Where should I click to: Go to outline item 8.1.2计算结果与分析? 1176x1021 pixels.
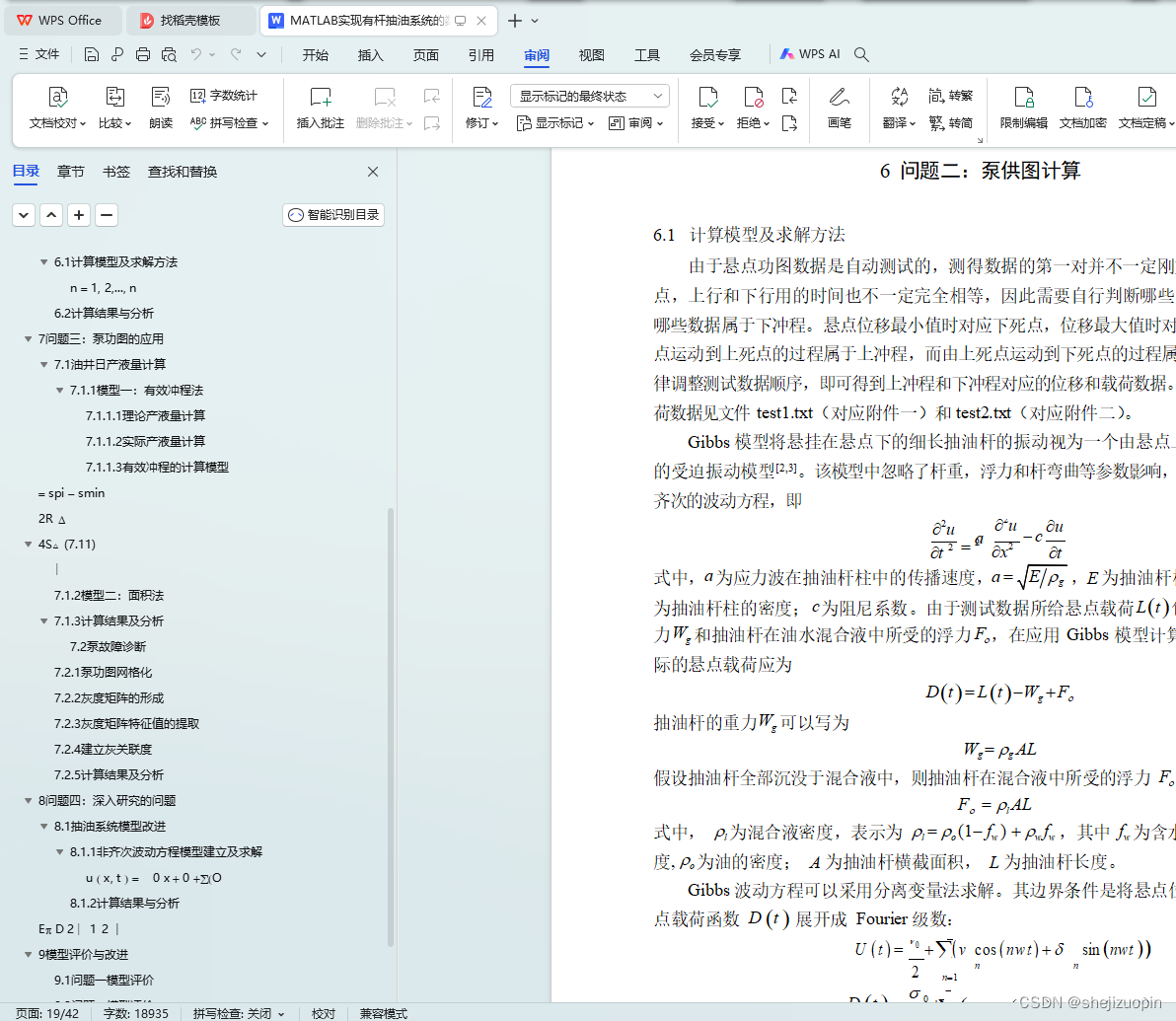[124, 903]
